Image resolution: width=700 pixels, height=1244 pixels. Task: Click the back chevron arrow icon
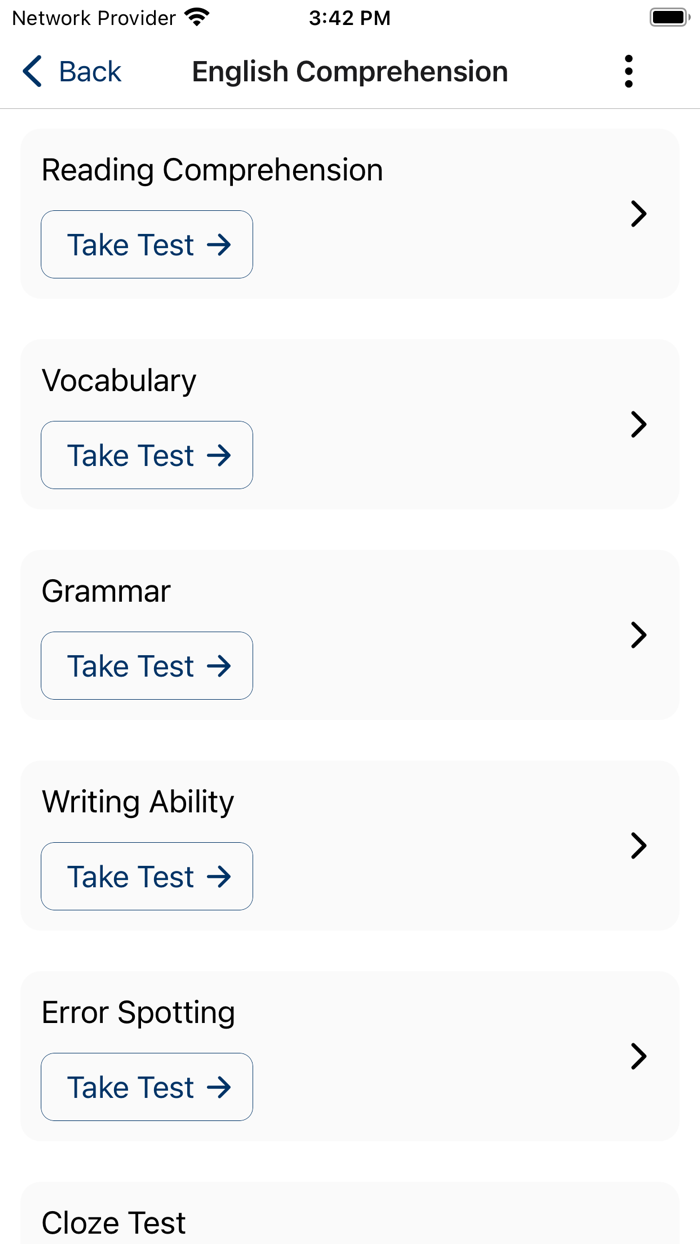pos(31,71)
